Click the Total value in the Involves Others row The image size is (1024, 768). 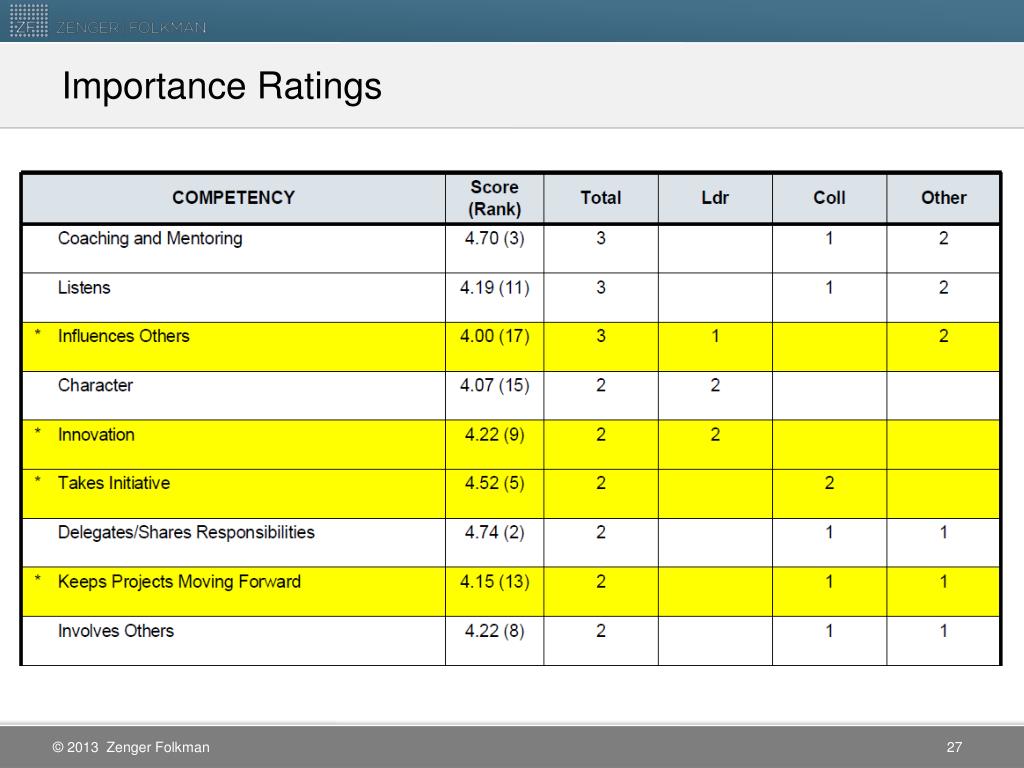click(x=601, y=631)
